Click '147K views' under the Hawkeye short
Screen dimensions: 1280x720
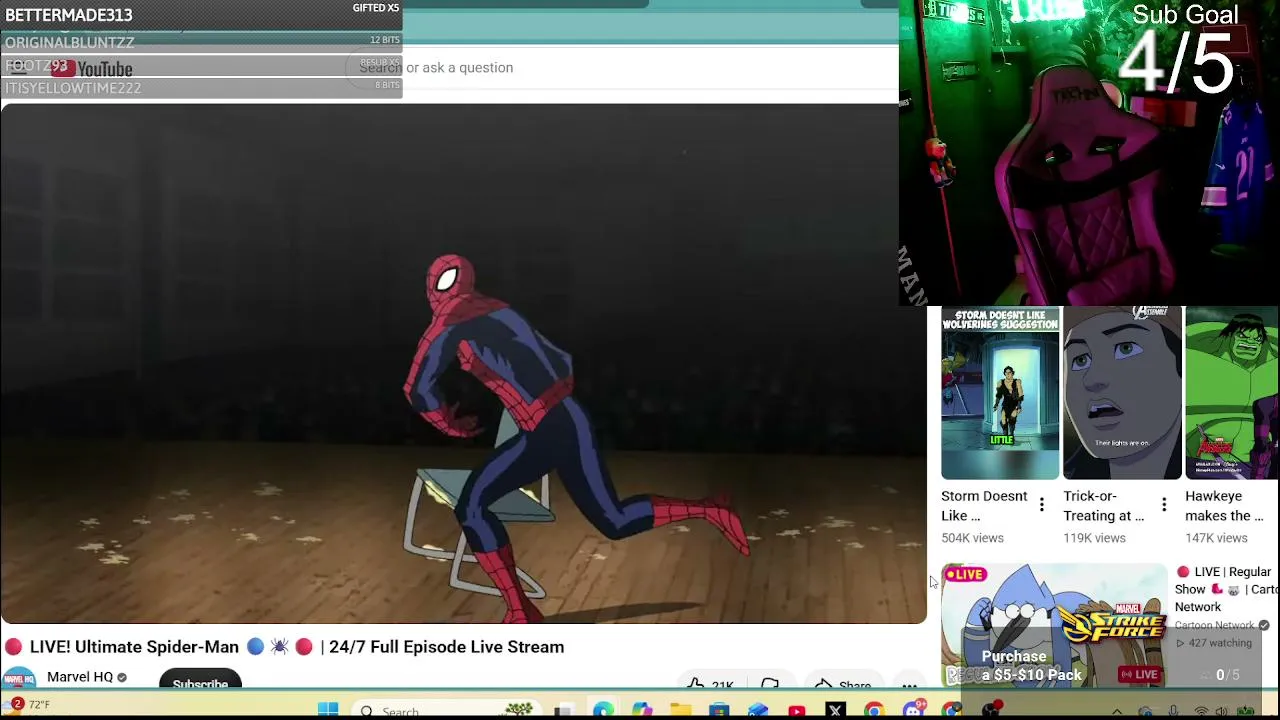[x=1216, y=538]
